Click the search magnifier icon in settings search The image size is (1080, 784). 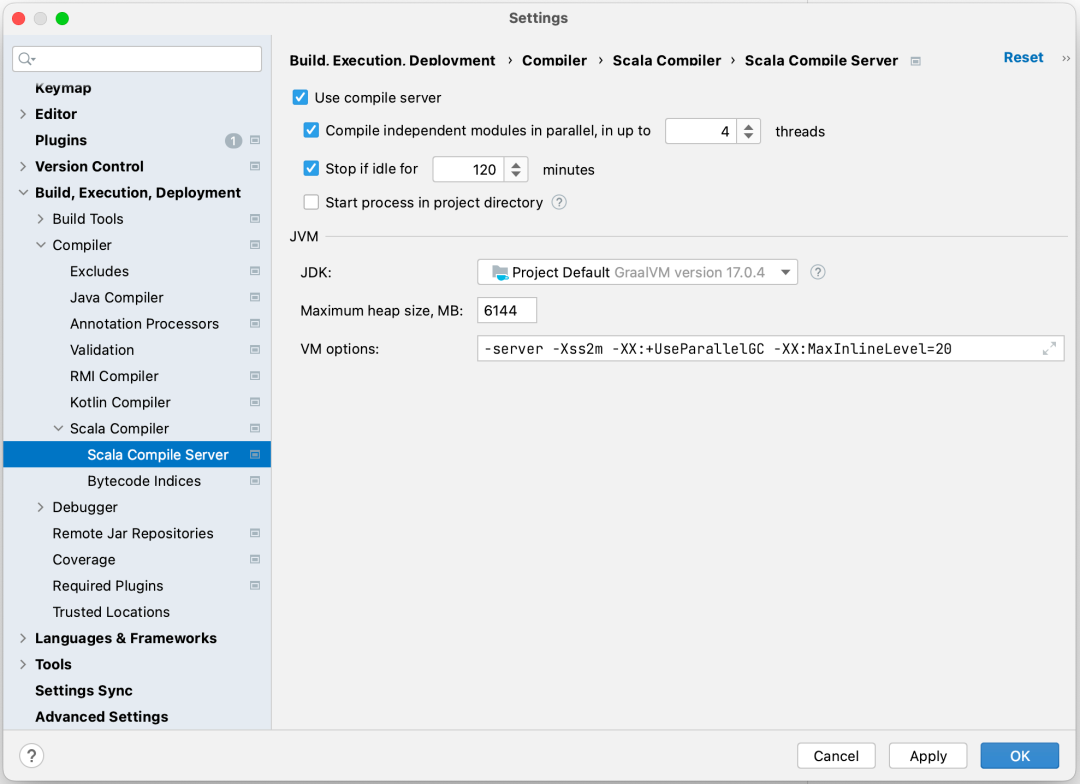[x=26, y=59]
